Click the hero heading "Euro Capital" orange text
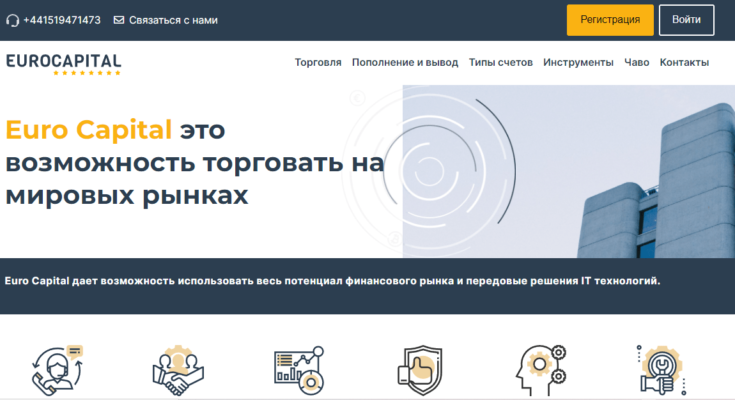 (x=89, y=129)
